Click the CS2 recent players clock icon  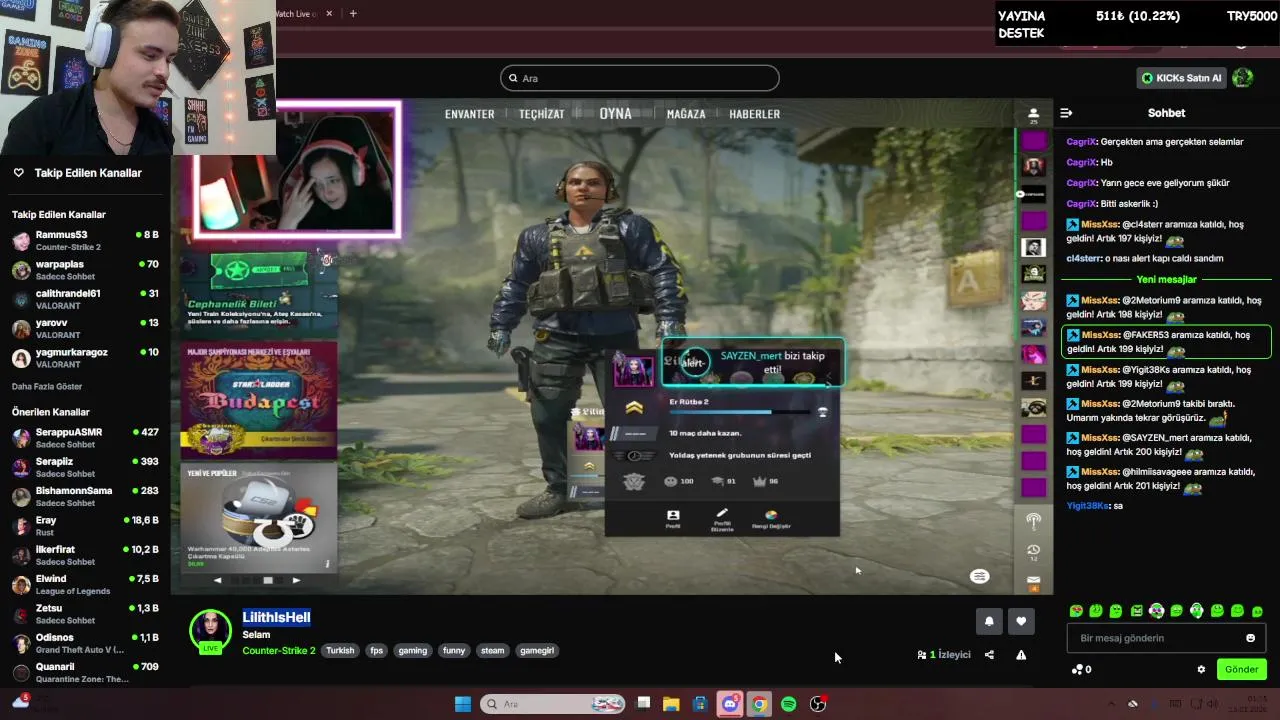1033,551
